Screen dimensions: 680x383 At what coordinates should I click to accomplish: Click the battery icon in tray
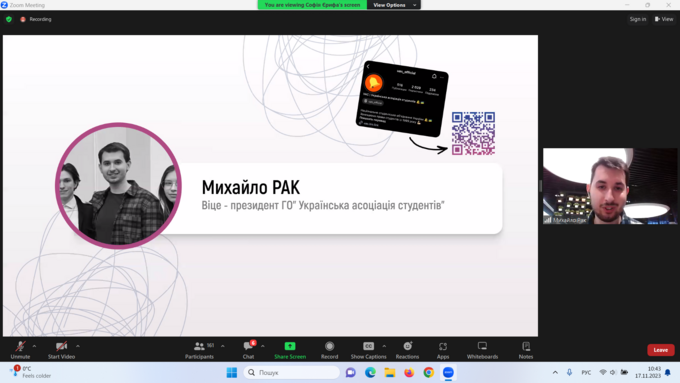pyautogui.click(x=624, y=373)
